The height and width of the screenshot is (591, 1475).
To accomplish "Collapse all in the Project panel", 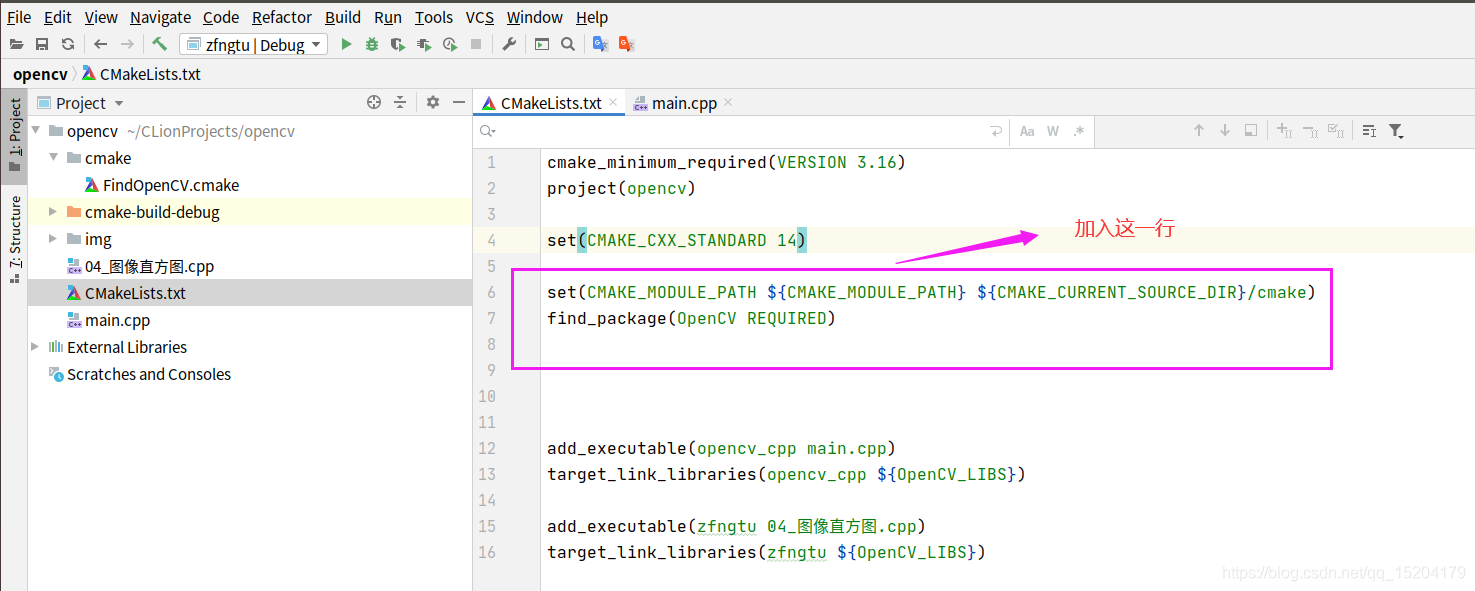I will (400, 102).
